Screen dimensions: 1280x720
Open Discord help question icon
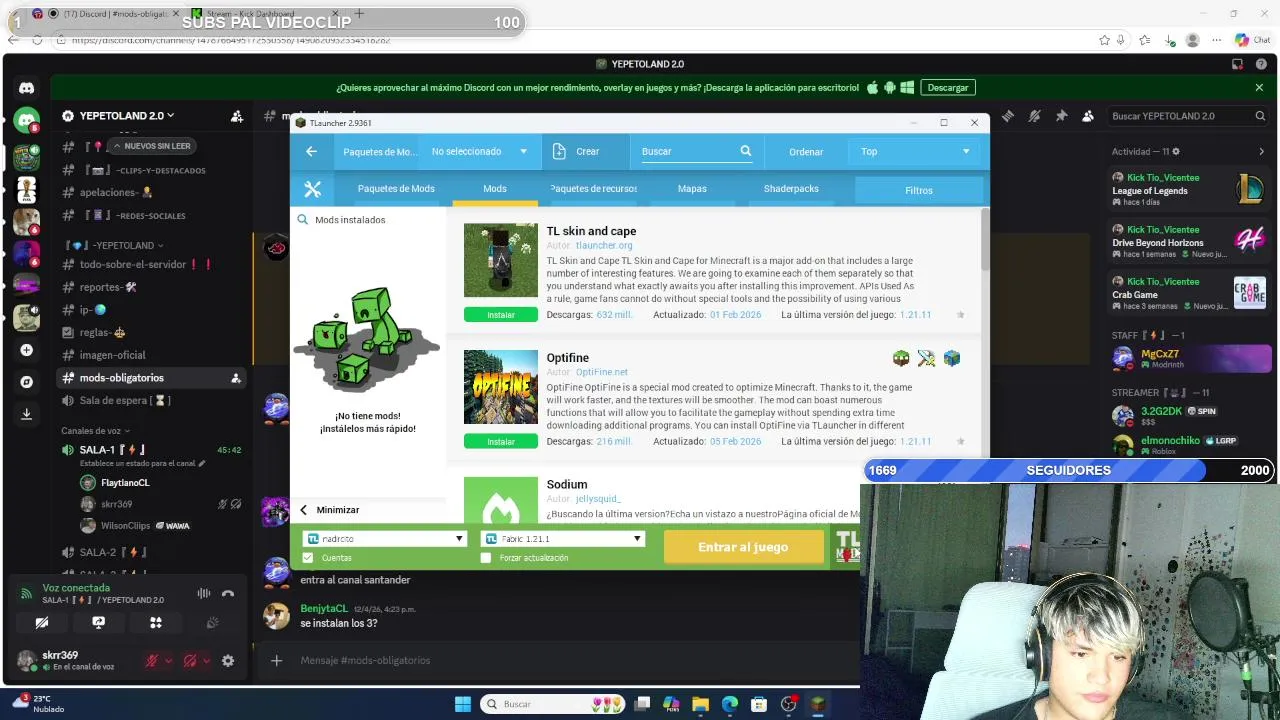[x=1259, y=64]
